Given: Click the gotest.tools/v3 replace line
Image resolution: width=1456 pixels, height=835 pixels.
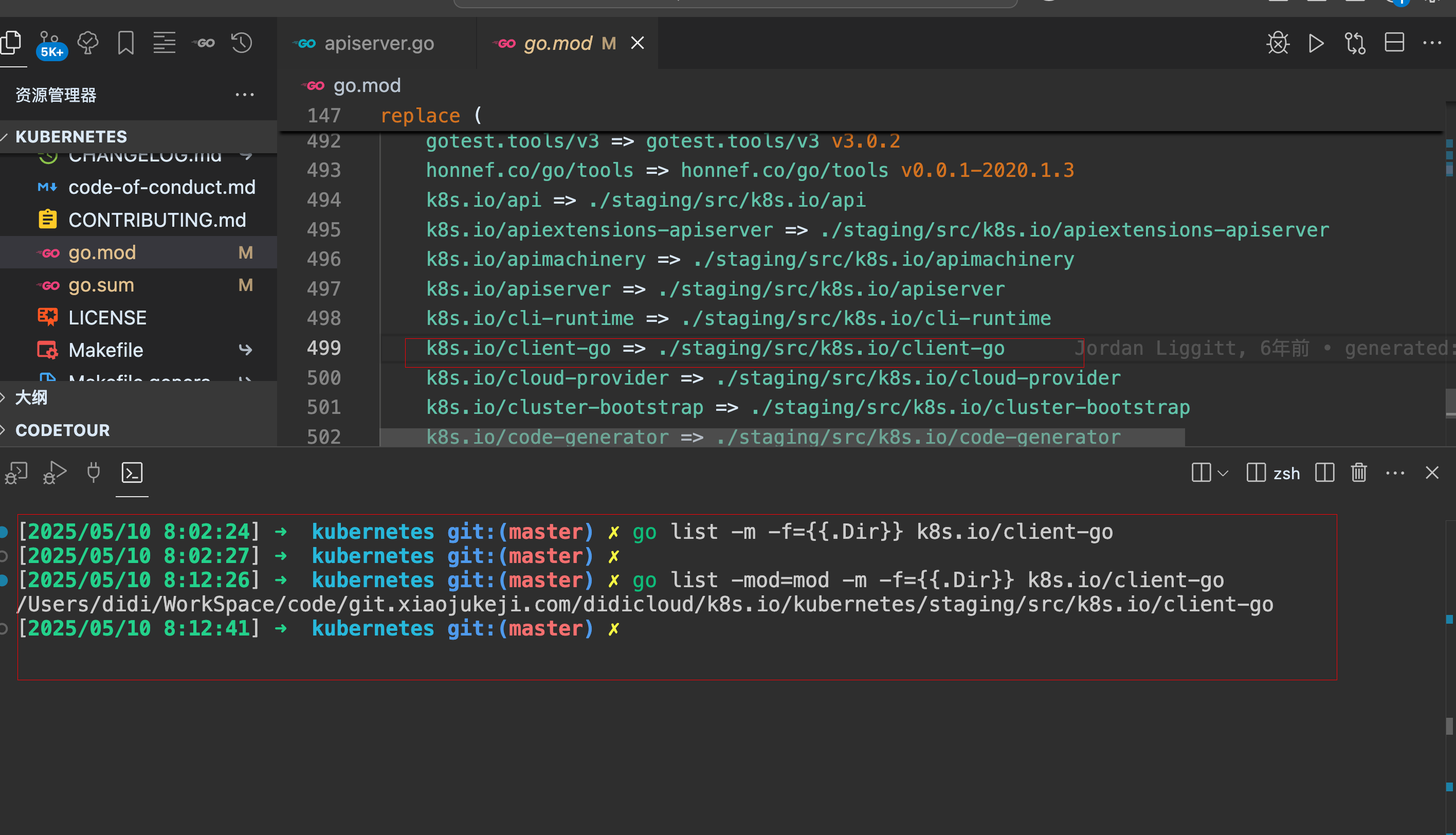Looking at the screenshot, I should pos(663,141).
